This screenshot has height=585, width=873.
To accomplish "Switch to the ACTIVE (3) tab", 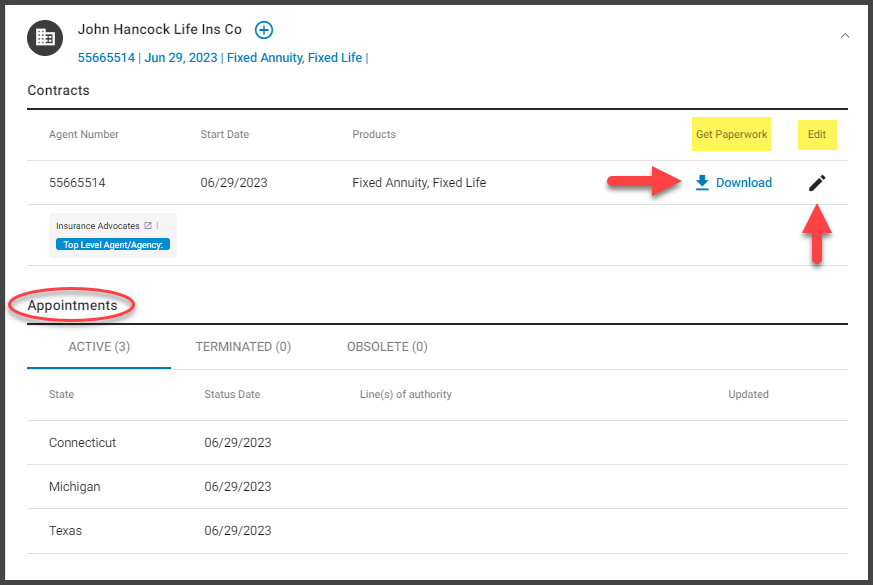I will [x=99, y=347].
